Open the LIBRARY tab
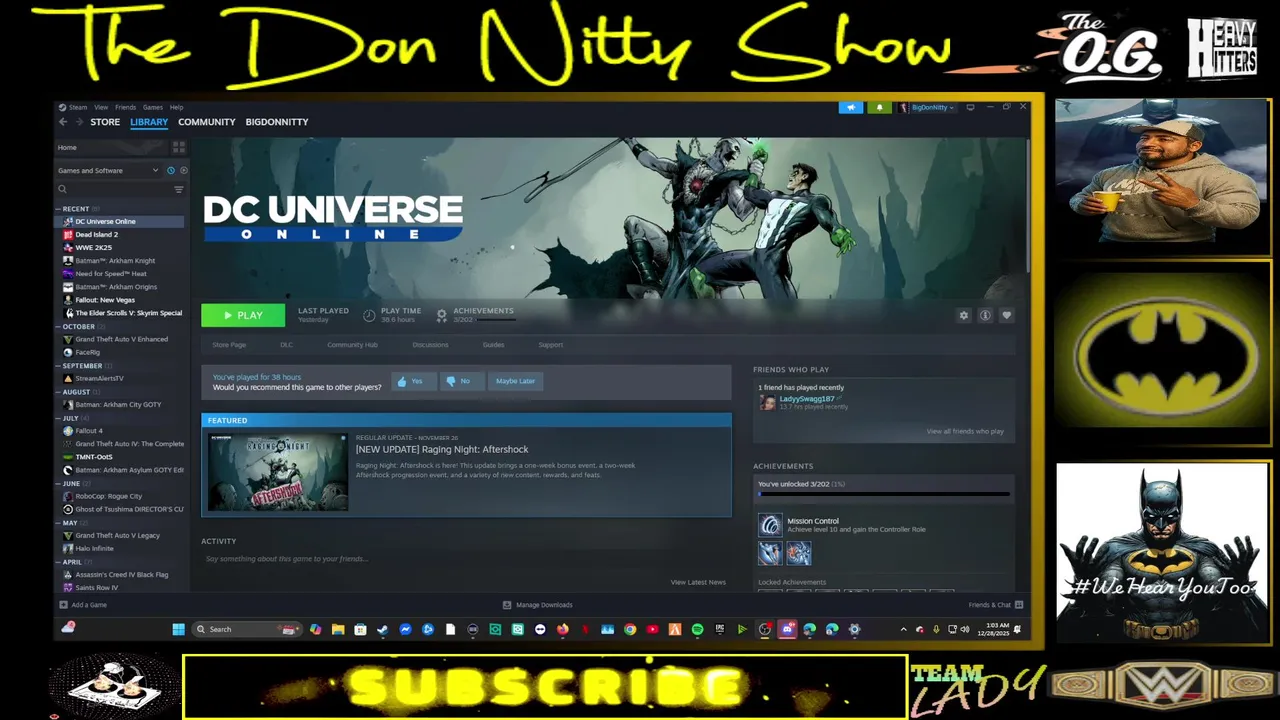The height and width of the screenshot is (720, 1280). coord(149,122)
